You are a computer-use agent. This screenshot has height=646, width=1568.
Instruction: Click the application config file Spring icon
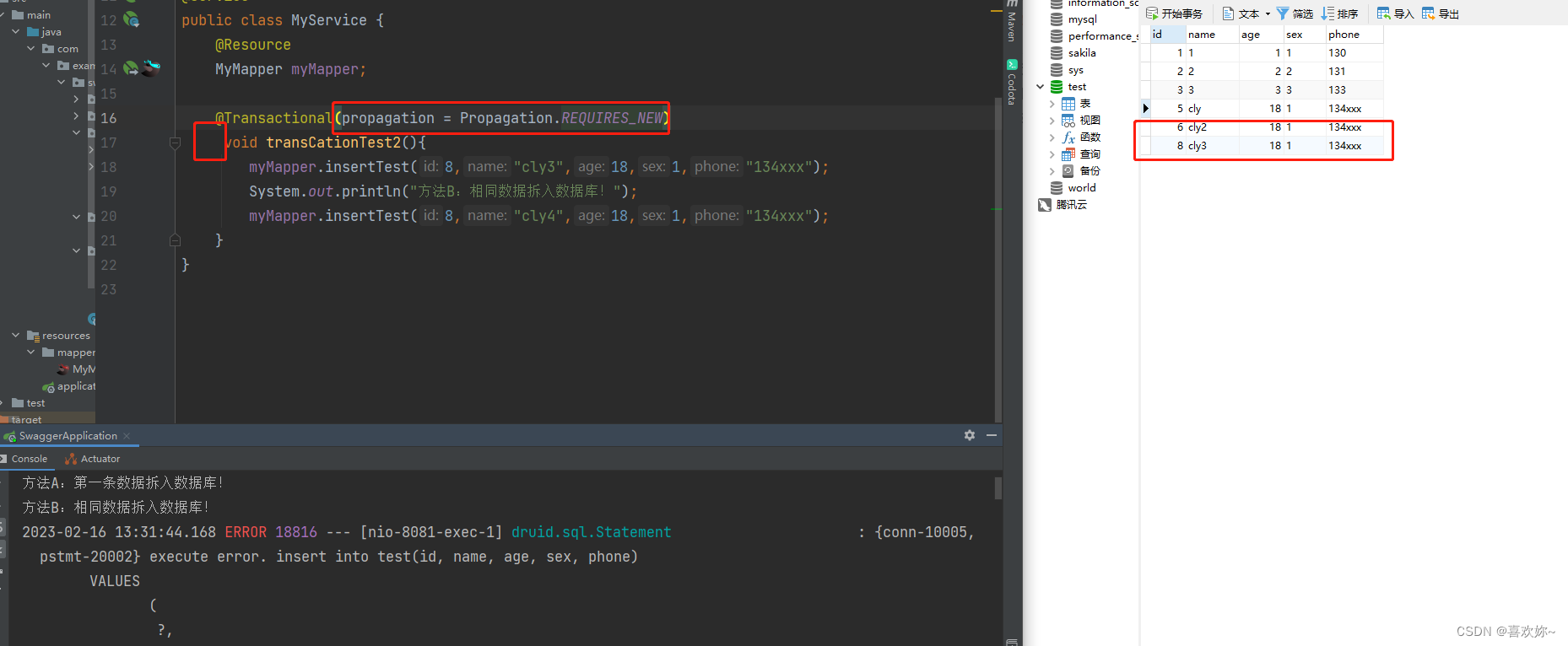pyautogui.click(x=49, y=387)
